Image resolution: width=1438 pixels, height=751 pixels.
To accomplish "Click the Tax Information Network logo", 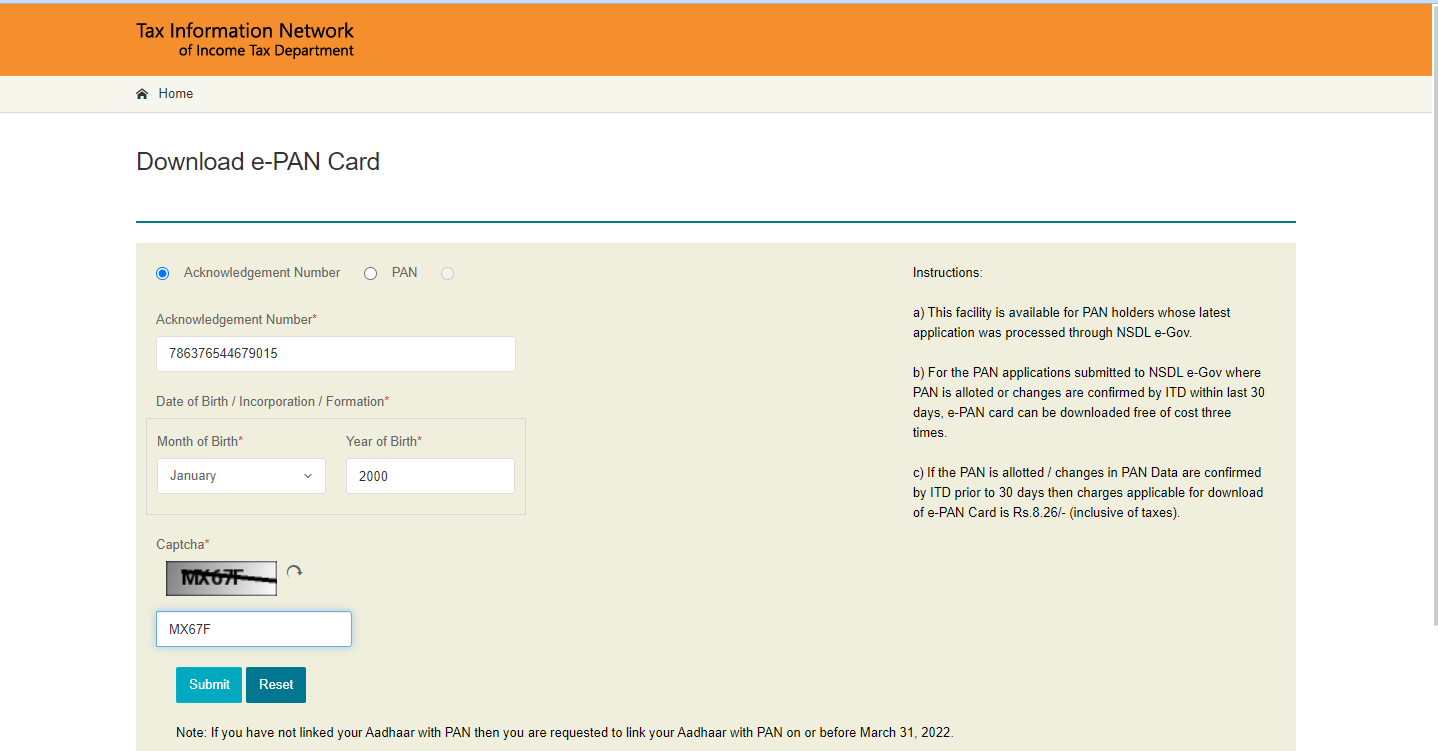I will [x=245, y=39].
